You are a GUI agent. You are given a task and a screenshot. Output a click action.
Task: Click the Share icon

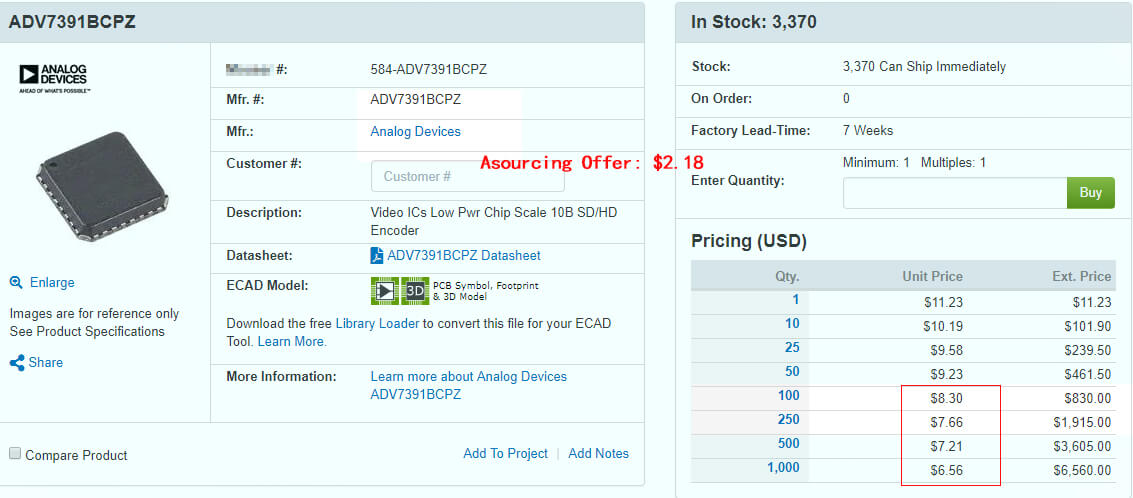tap(17, 363)
